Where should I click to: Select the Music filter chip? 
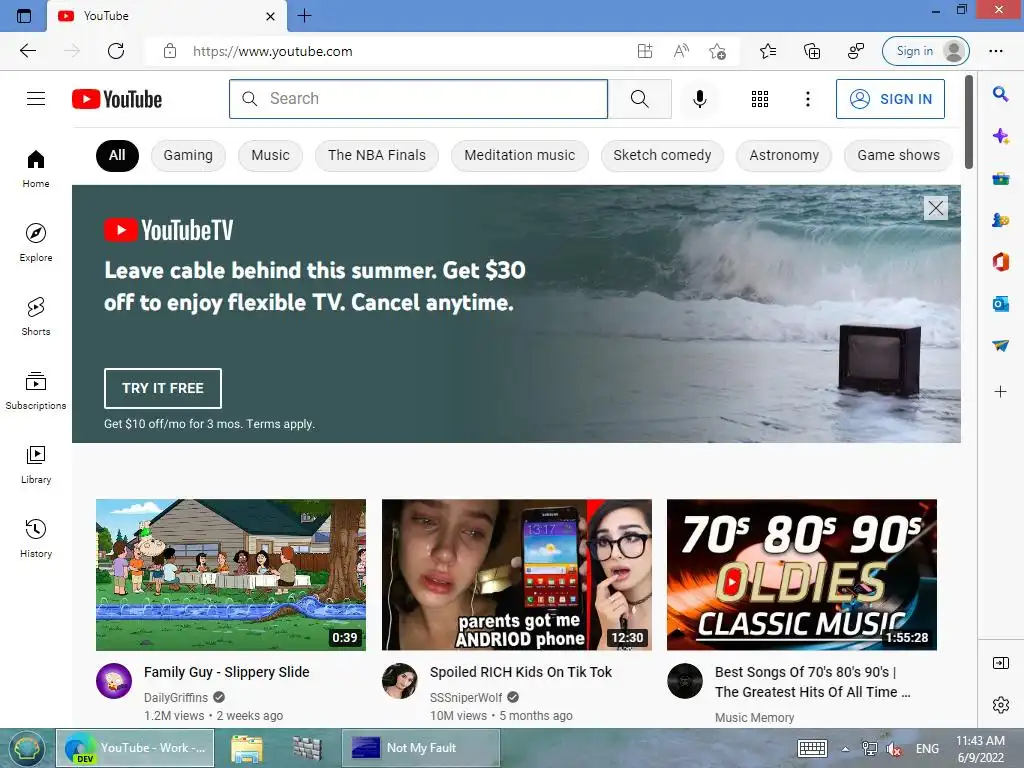click(270, 155)
